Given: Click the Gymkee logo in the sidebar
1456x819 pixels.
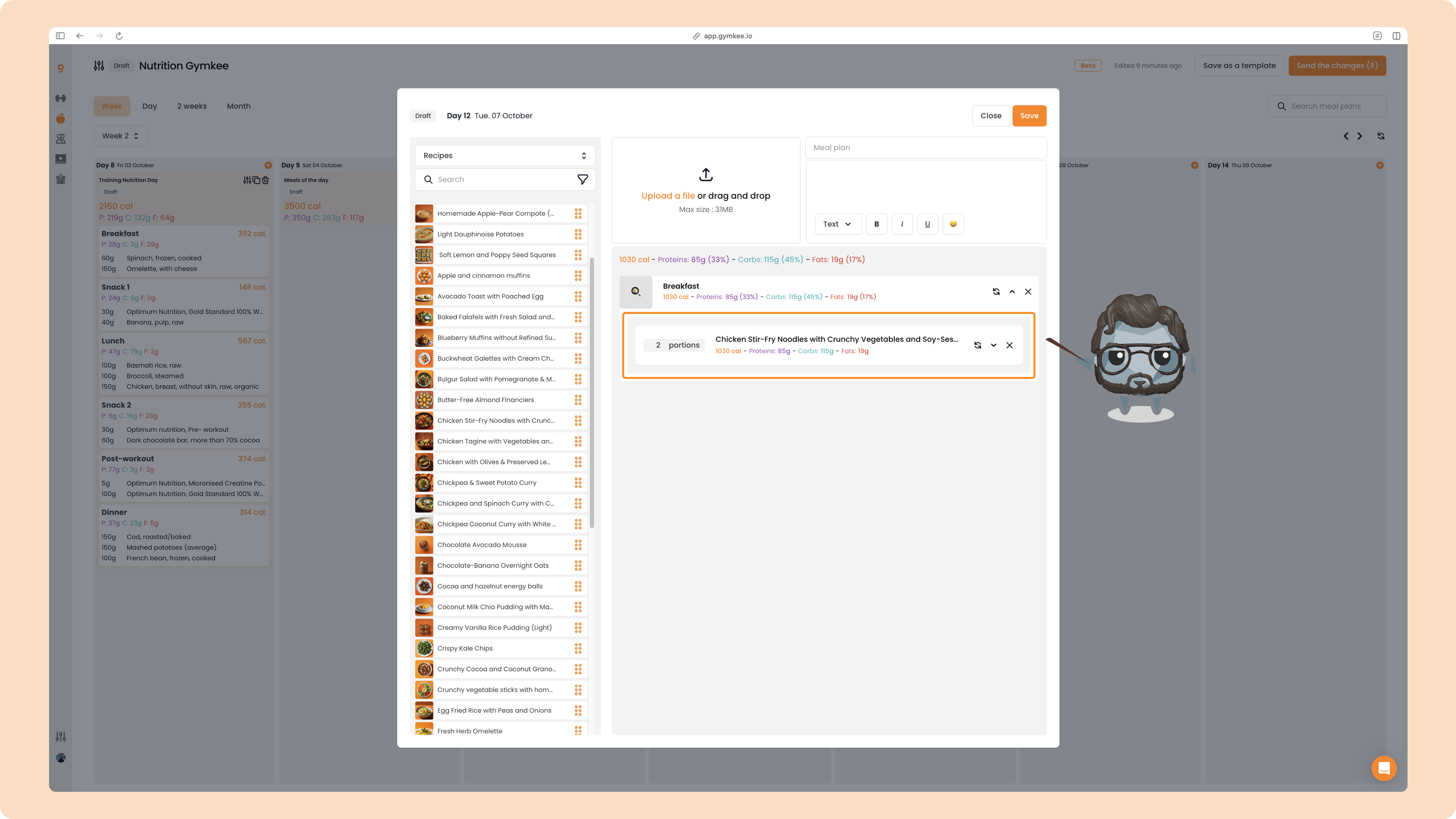Looking at the screenshot, I should click(60, 68).
